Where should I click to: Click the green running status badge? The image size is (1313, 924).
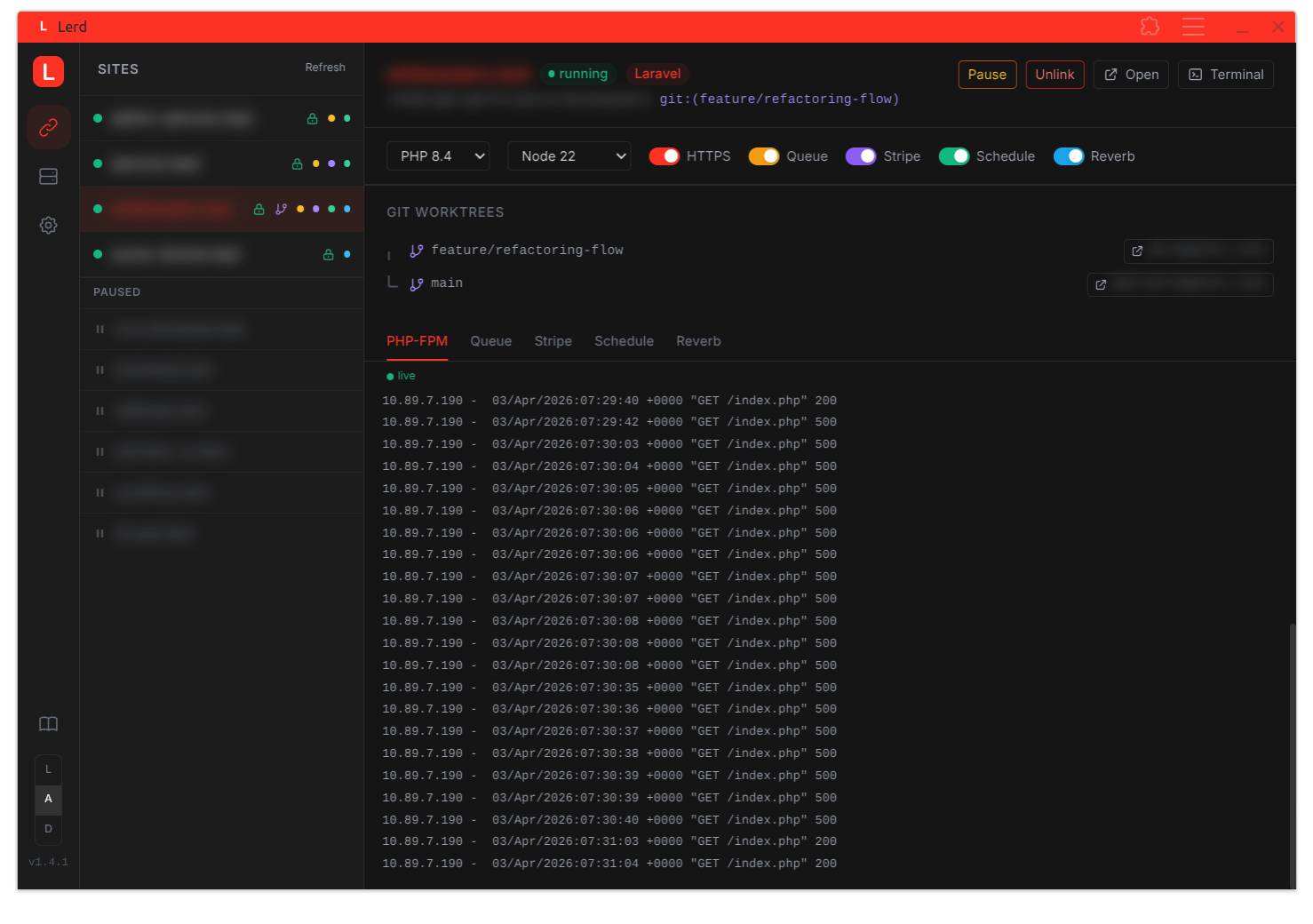578,74
